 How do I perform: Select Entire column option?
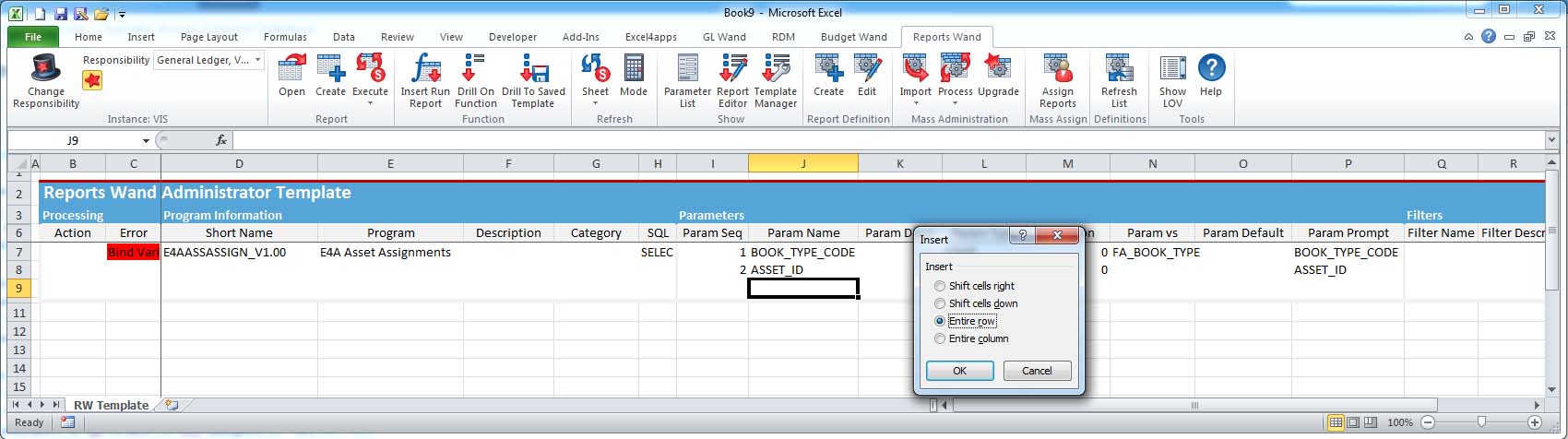tap(971, 338)
